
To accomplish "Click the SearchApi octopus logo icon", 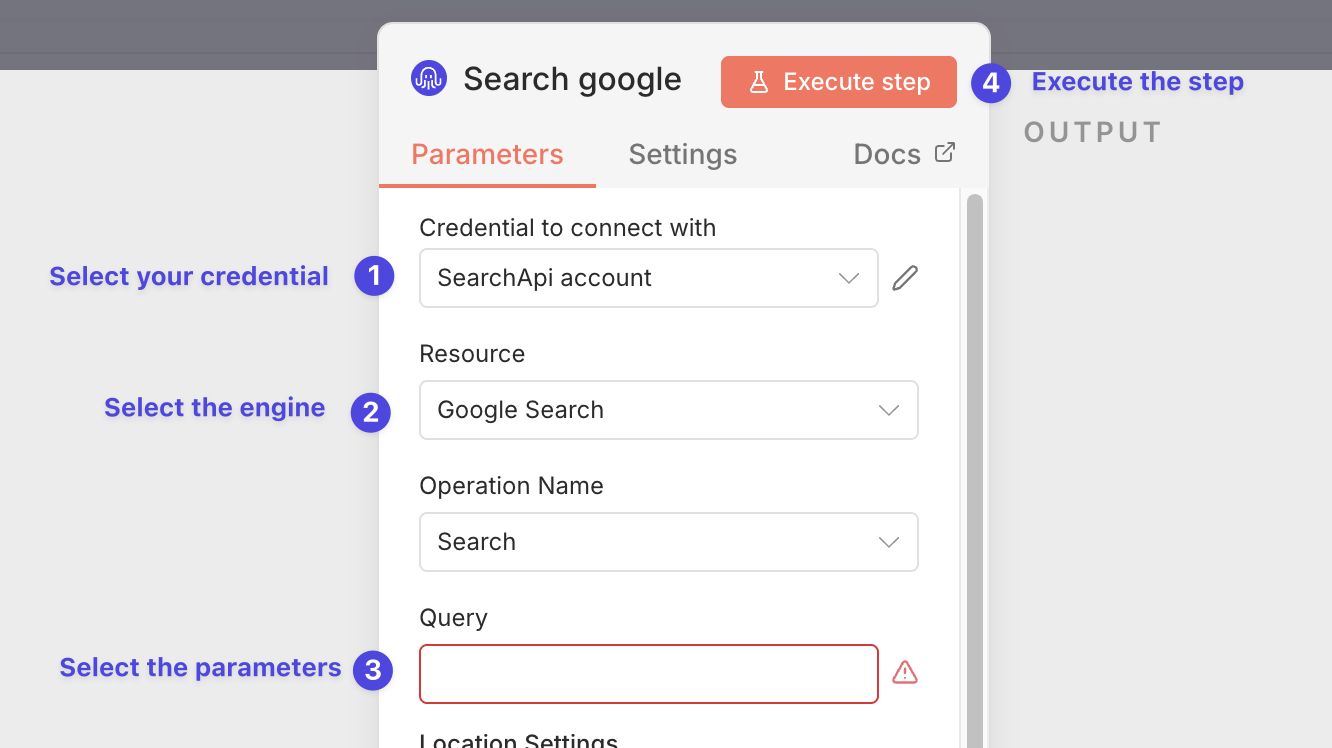I will 429,79.
